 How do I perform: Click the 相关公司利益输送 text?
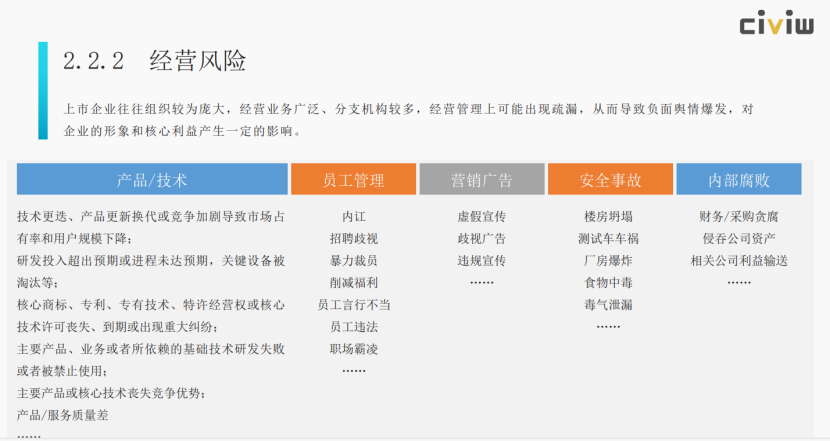click(739, 260)
